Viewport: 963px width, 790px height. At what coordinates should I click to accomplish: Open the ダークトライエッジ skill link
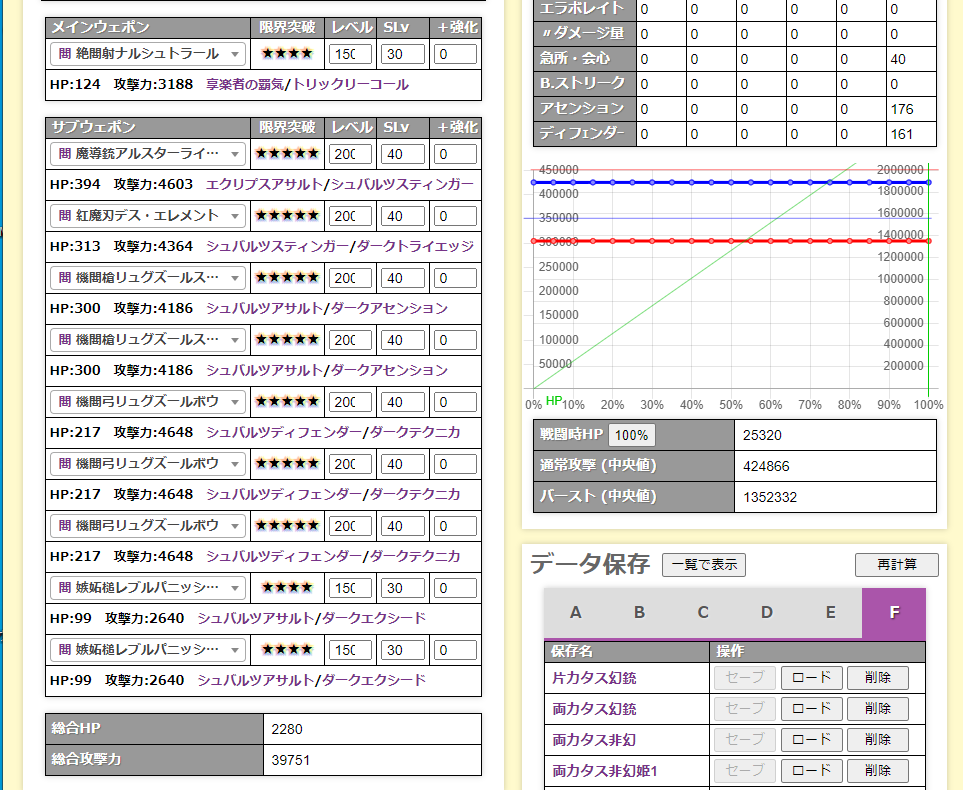tap(416, 246)
